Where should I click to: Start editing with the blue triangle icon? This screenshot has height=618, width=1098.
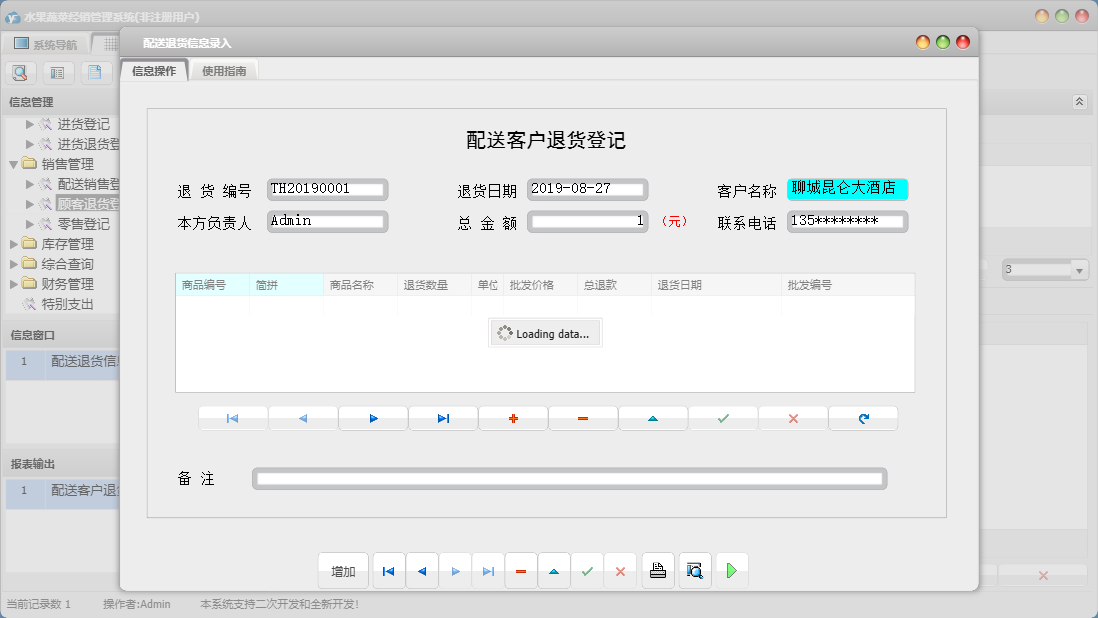(x=653, y=418)
